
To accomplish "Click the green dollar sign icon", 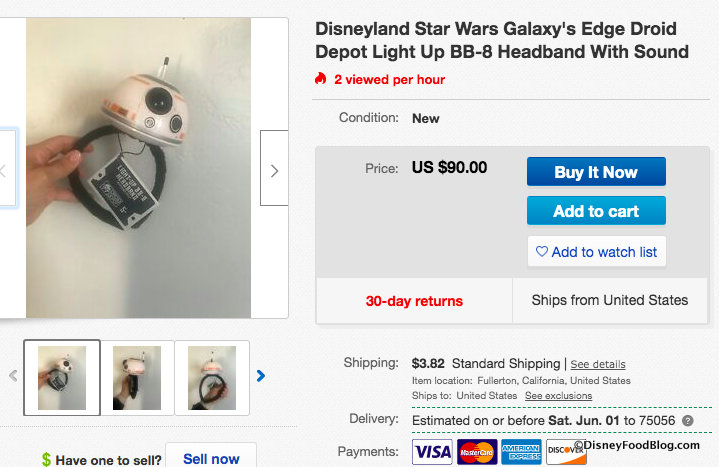I will 46,460.
